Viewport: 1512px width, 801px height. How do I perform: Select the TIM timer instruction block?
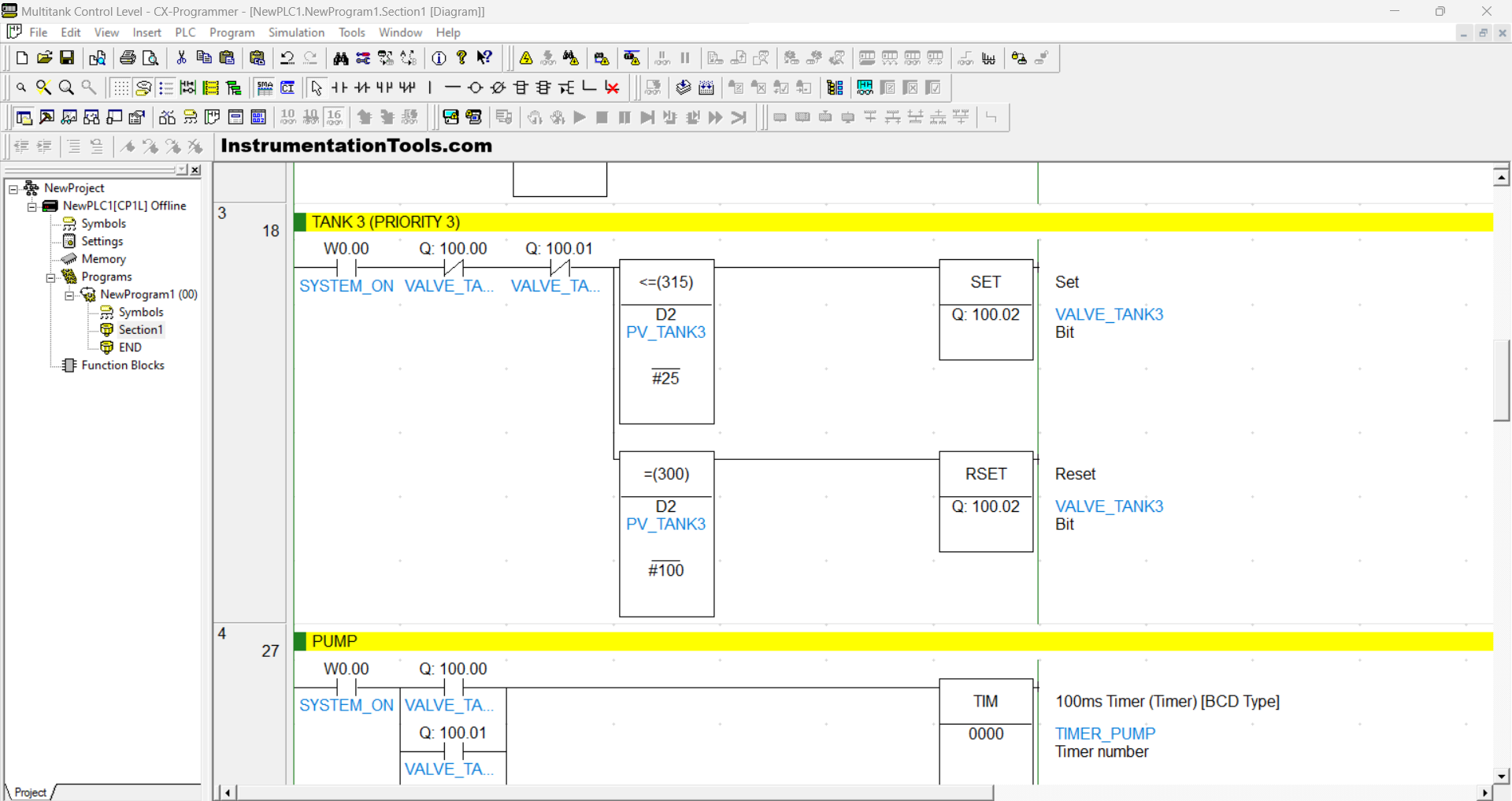point(986,731)
